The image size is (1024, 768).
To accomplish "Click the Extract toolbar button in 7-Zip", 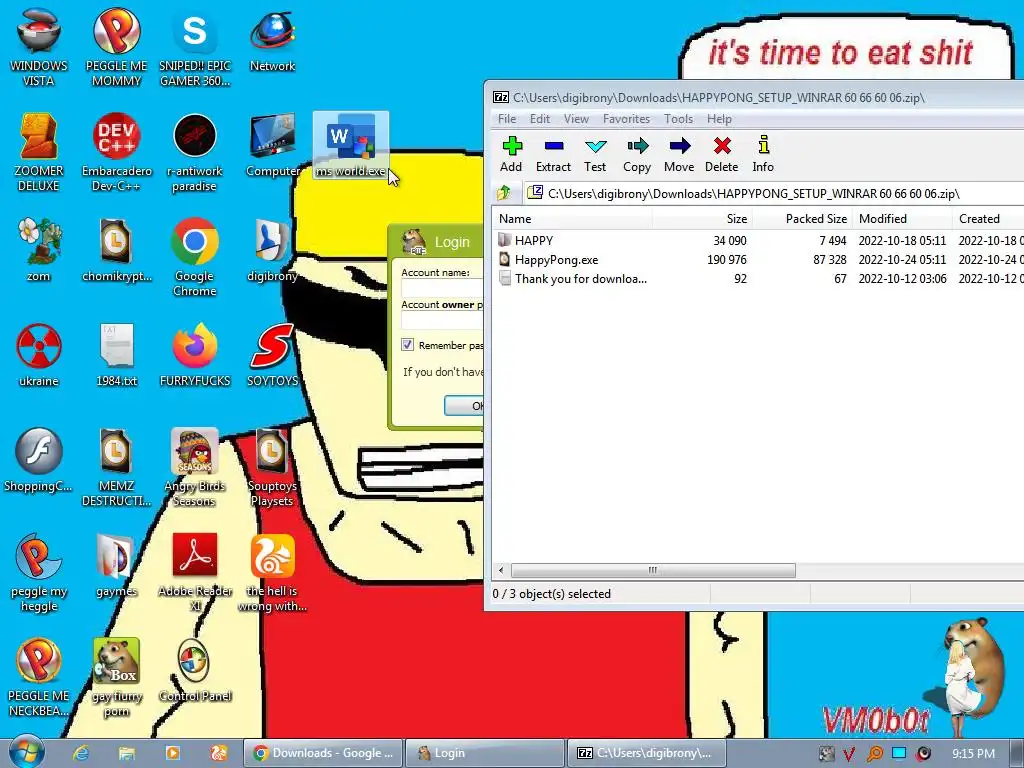I will [553, 154].
